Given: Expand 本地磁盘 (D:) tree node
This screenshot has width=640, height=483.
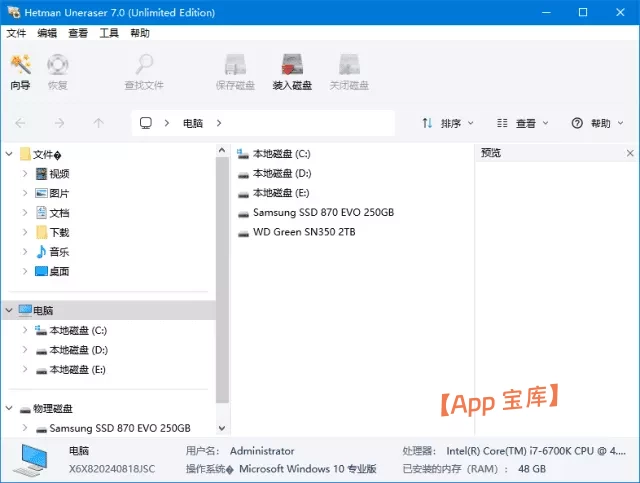Looking at the screenshot, I should (x=25, y=349).
